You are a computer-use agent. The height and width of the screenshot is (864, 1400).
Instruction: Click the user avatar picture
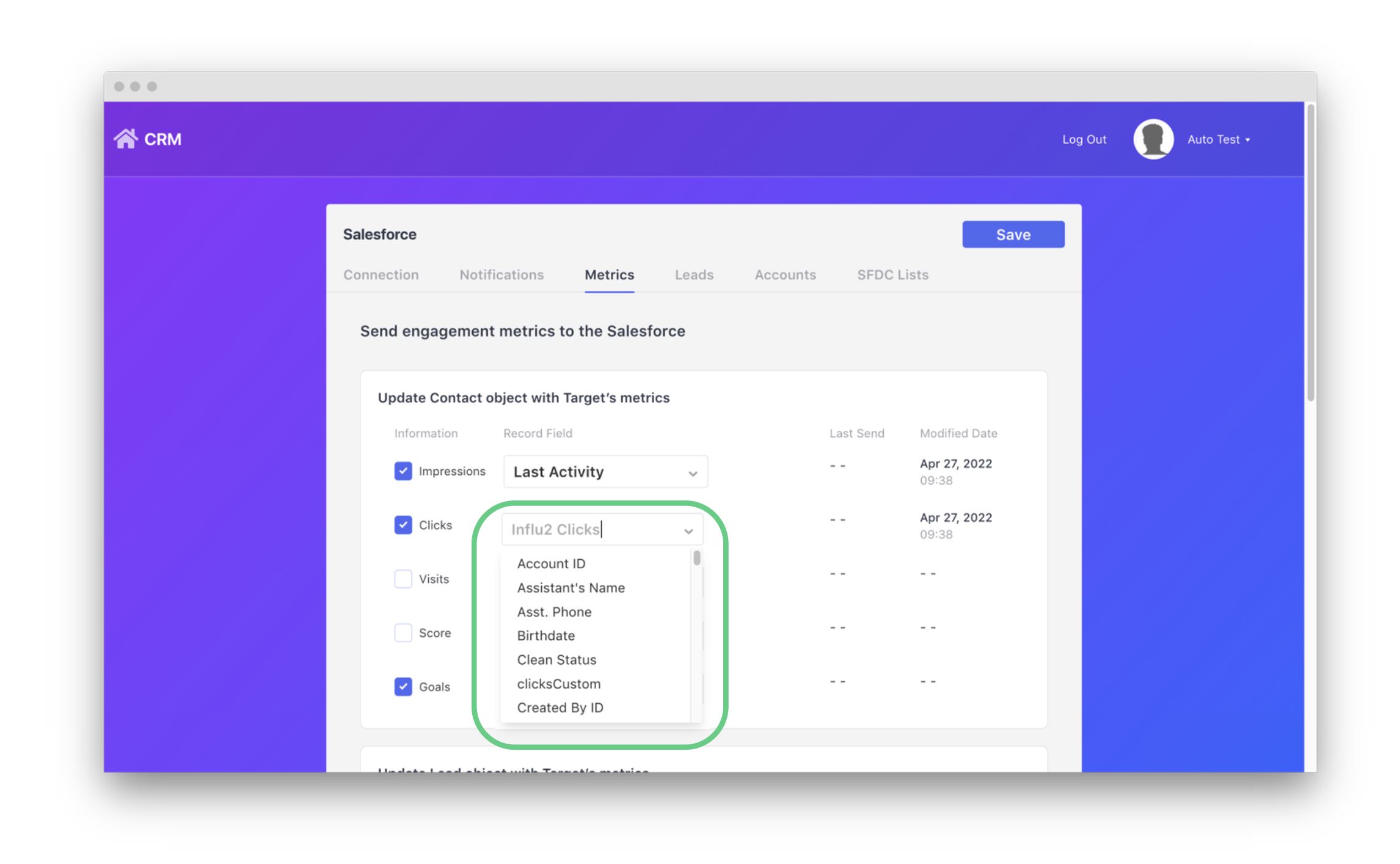pyautogui.click(x=1153, y=139)
